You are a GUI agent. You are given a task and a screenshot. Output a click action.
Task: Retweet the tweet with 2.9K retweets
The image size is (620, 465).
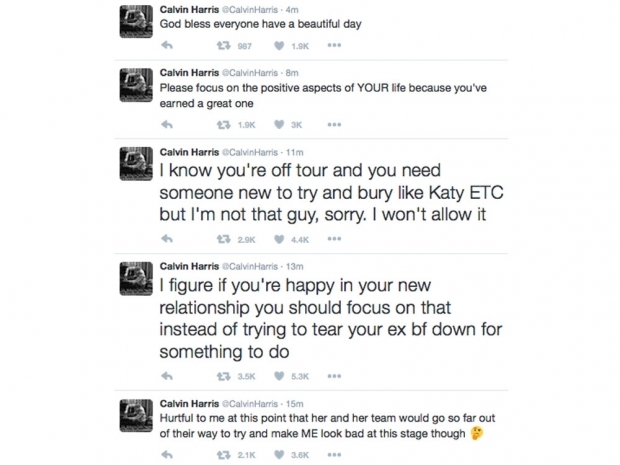click(223, 239)
